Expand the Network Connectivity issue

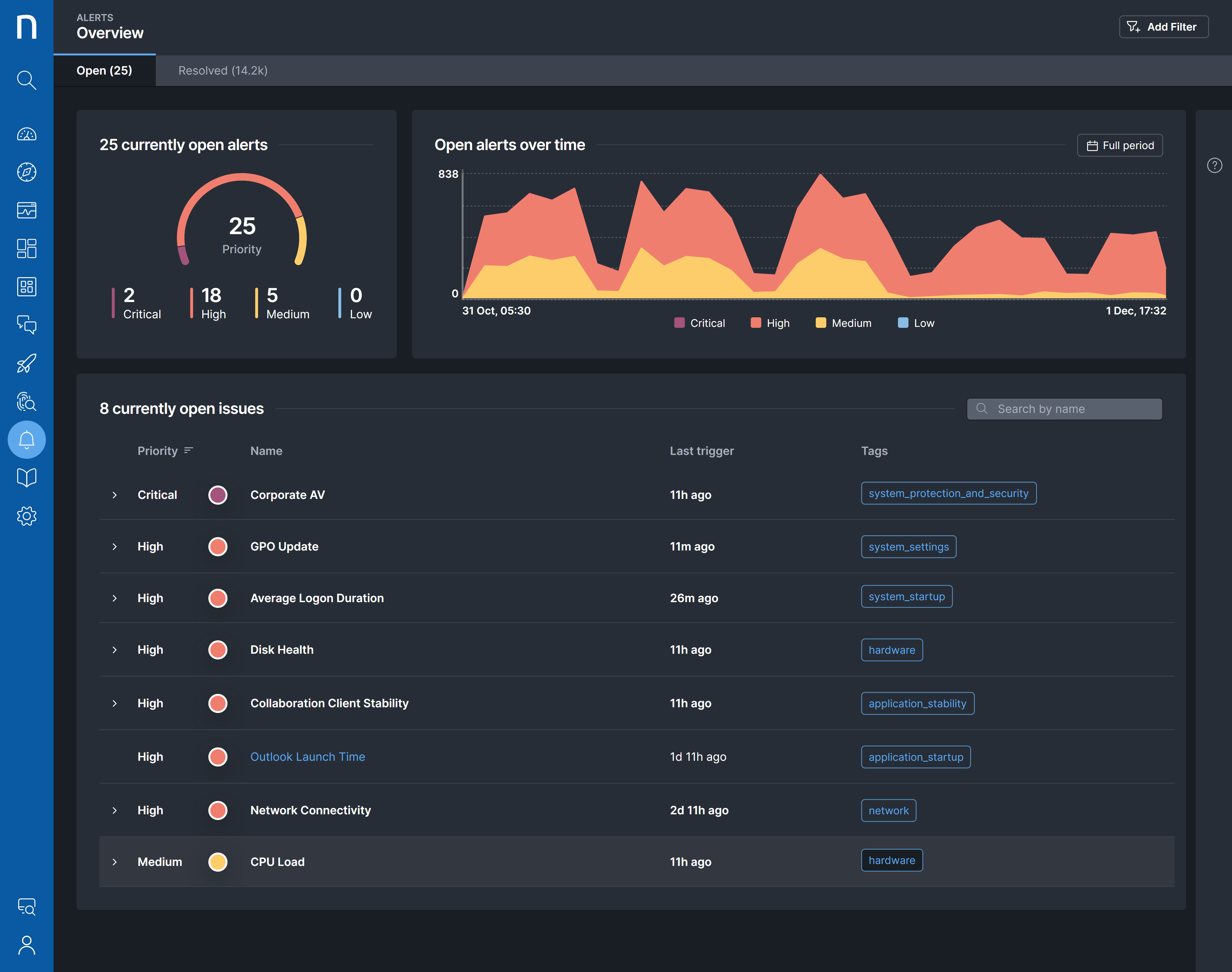tap(115, 810)
